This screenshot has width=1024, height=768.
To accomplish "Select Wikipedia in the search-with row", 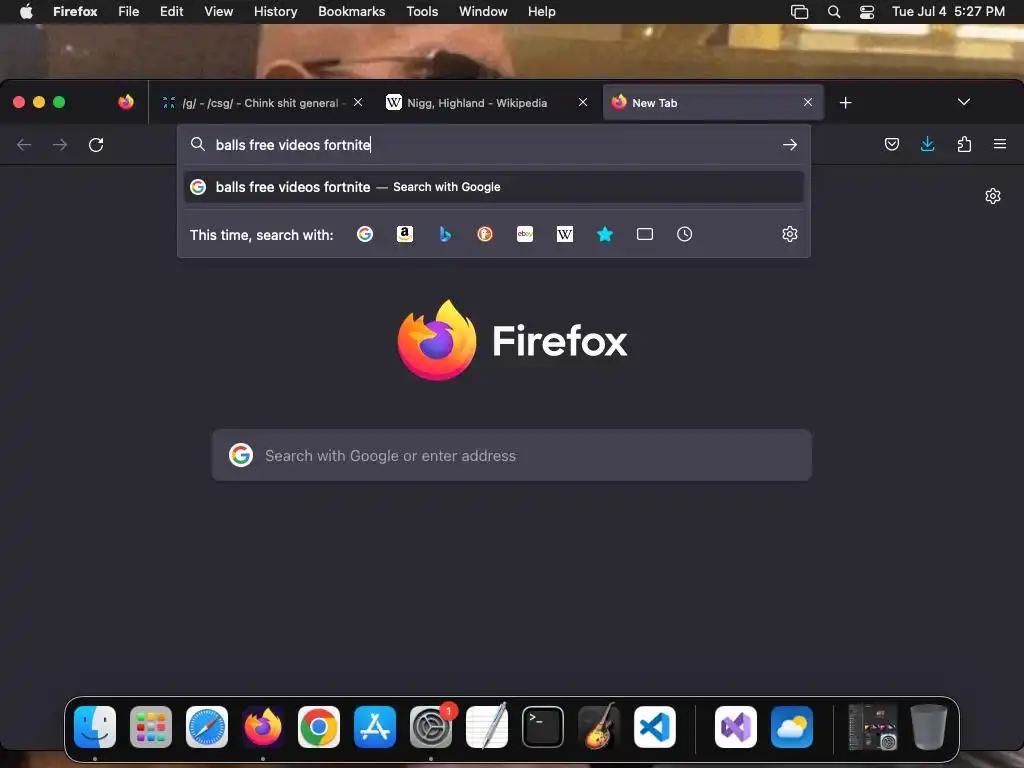I will pyautogui.click(x=565, y=234).
